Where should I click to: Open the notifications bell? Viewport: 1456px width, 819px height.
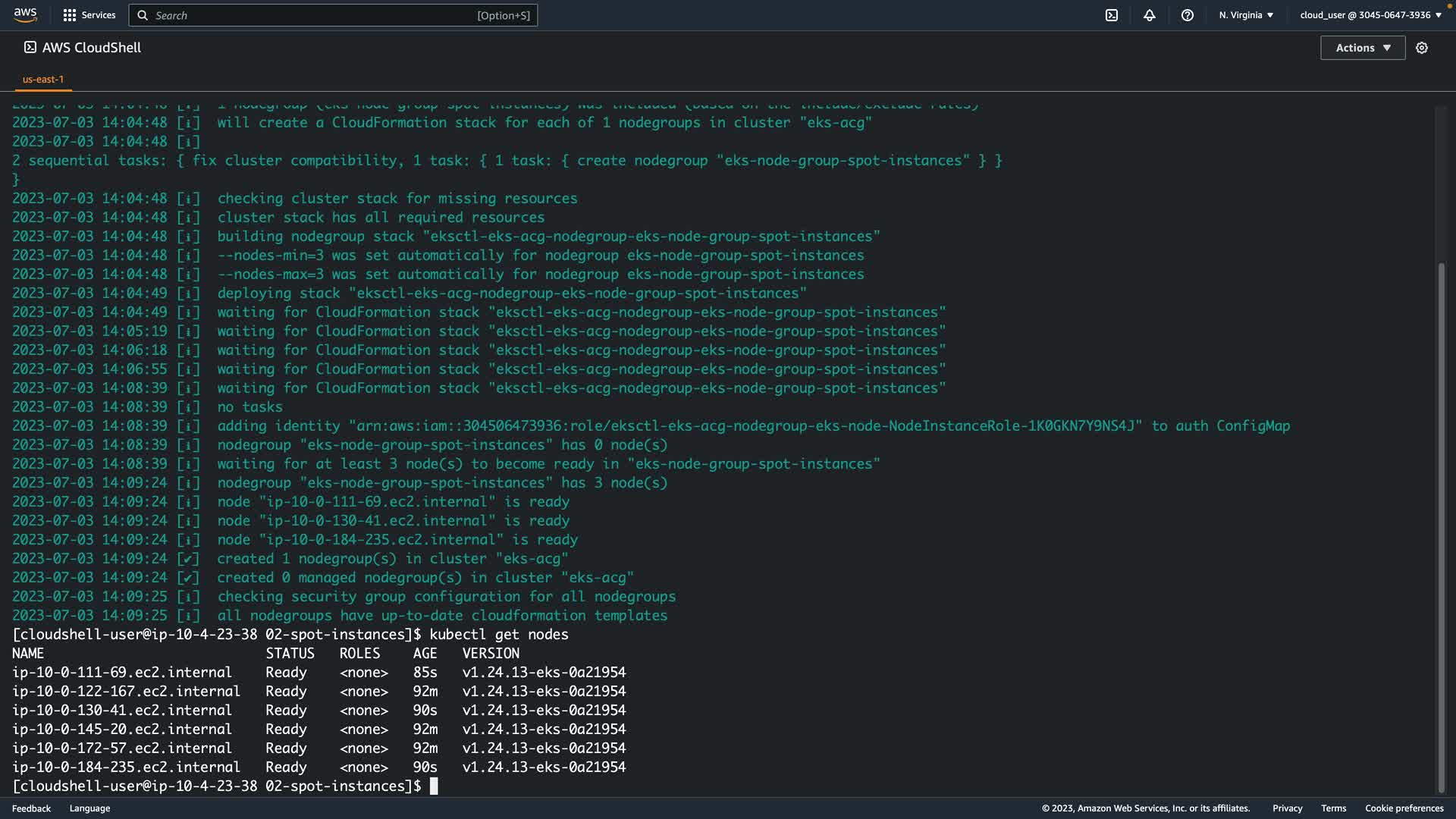click(x=1150, y=15)
